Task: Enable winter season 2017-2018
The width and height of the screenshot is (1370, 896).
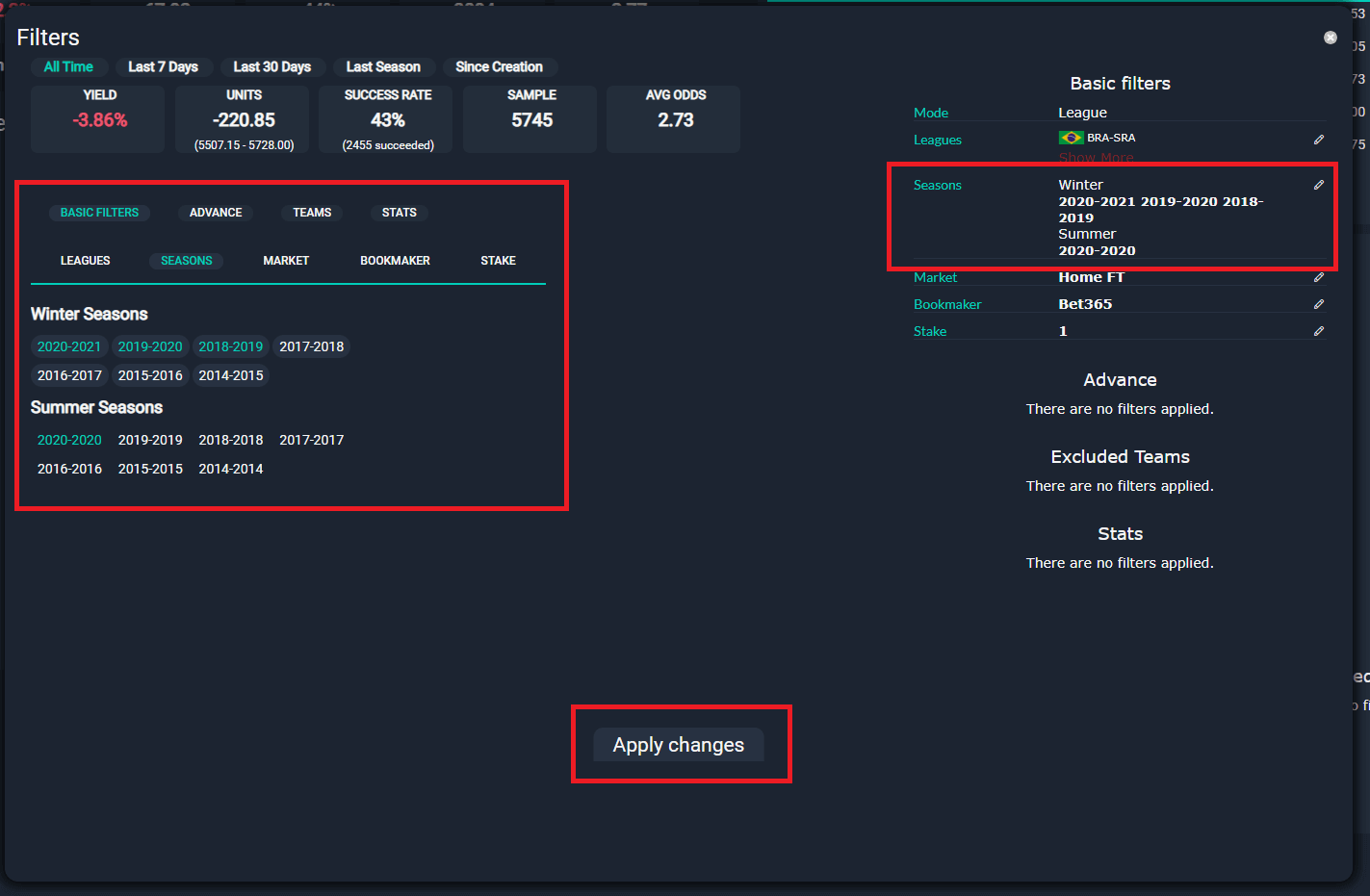Action: coord(311,346)
